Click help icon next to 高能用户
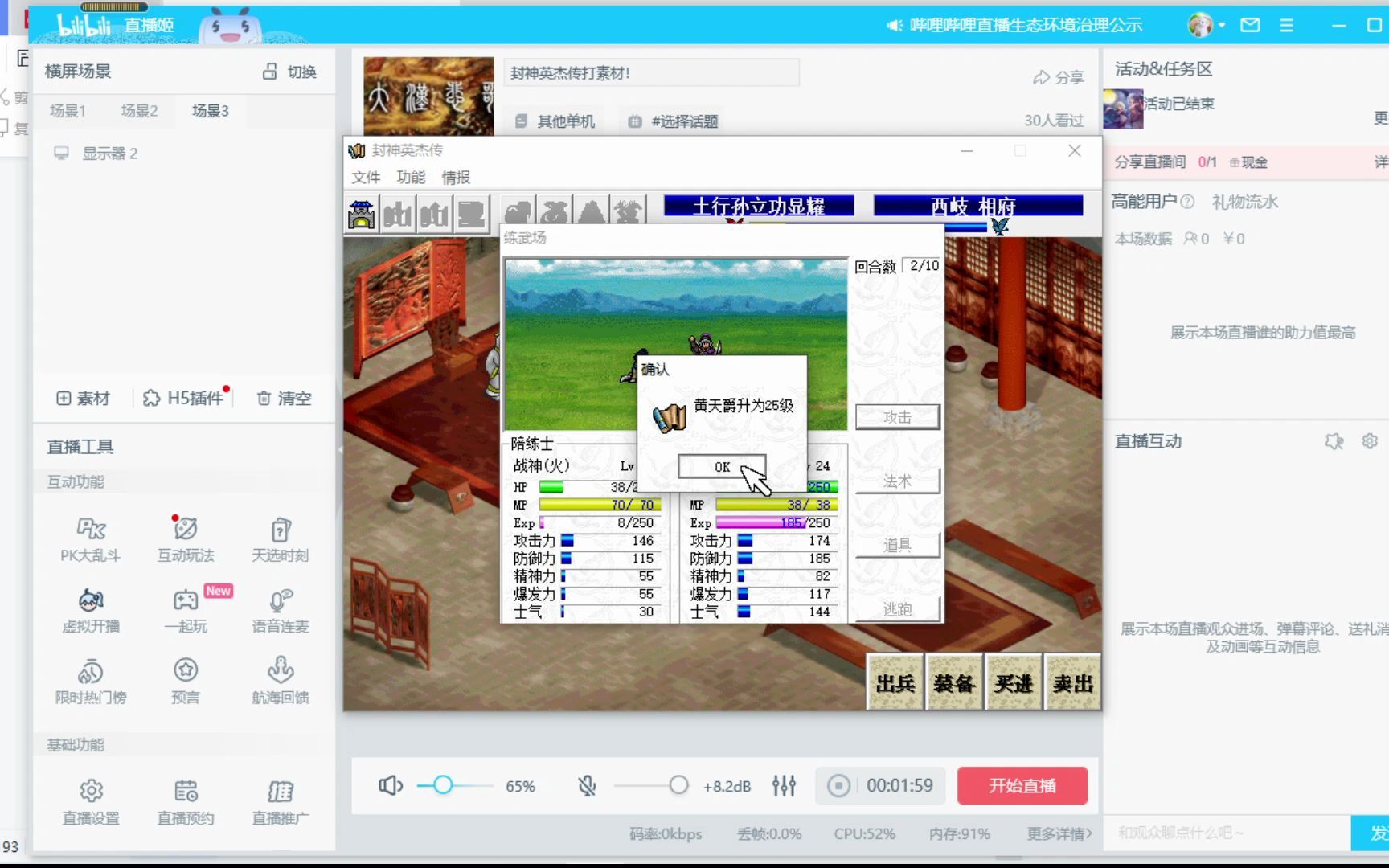The width and height of the screenshot is (1389, 868). pos(1187,202)
